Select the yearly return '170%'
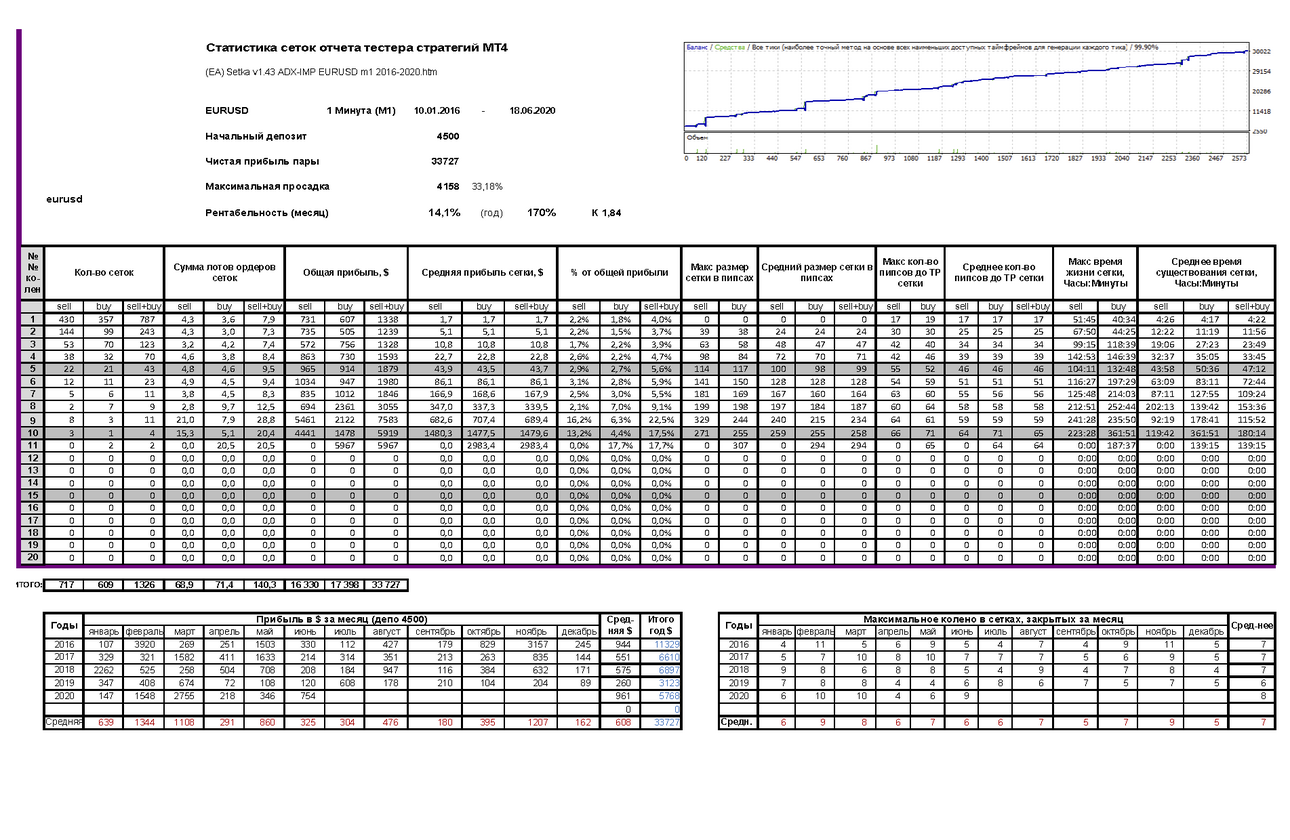 point(542,213)
